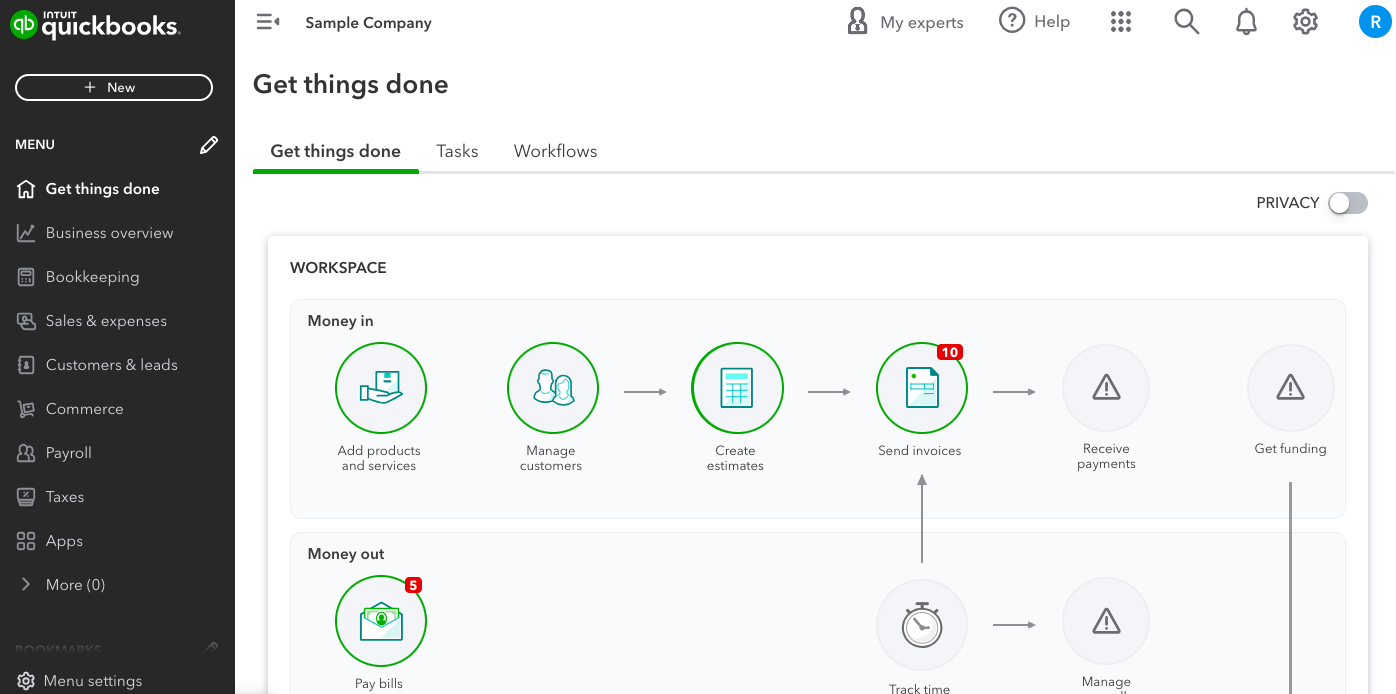This screenshot has width=1396, height=694.
Task: Click the red 5 badge on Pay bills
Action: coord(413,586)
